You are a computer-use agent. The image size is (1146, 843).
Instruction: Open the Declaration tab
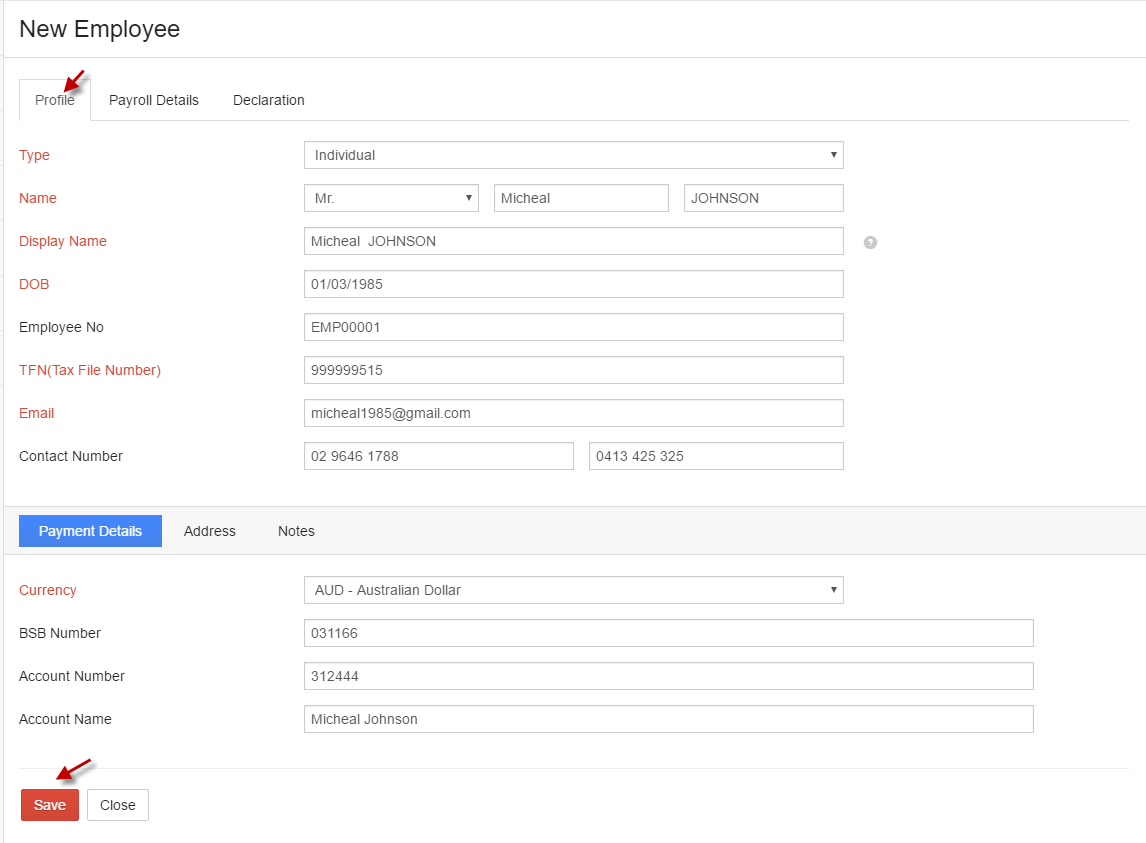pos(268,100)
